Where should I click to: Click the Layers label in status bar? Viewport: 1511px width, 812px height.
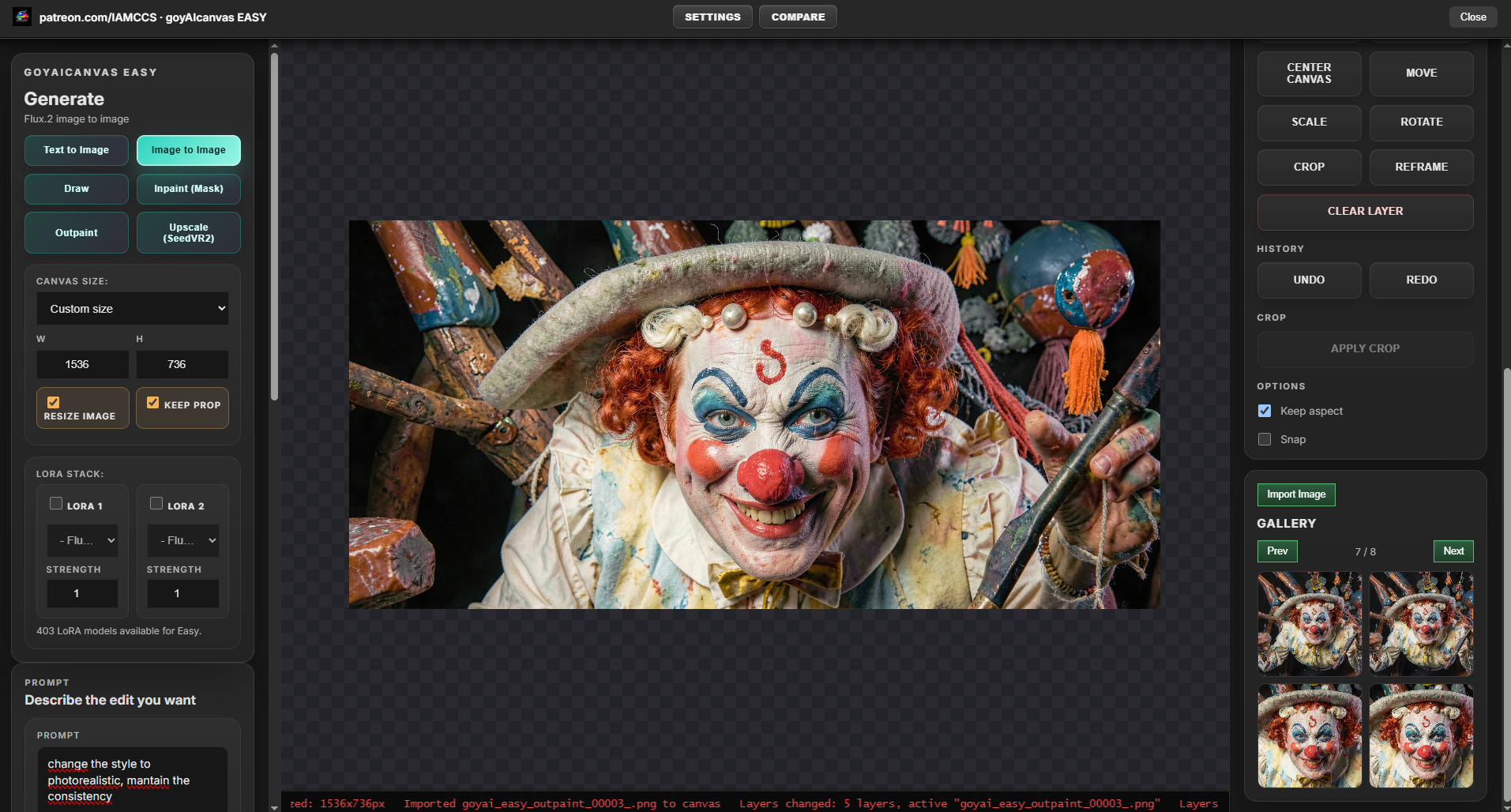pos(1198,803)
